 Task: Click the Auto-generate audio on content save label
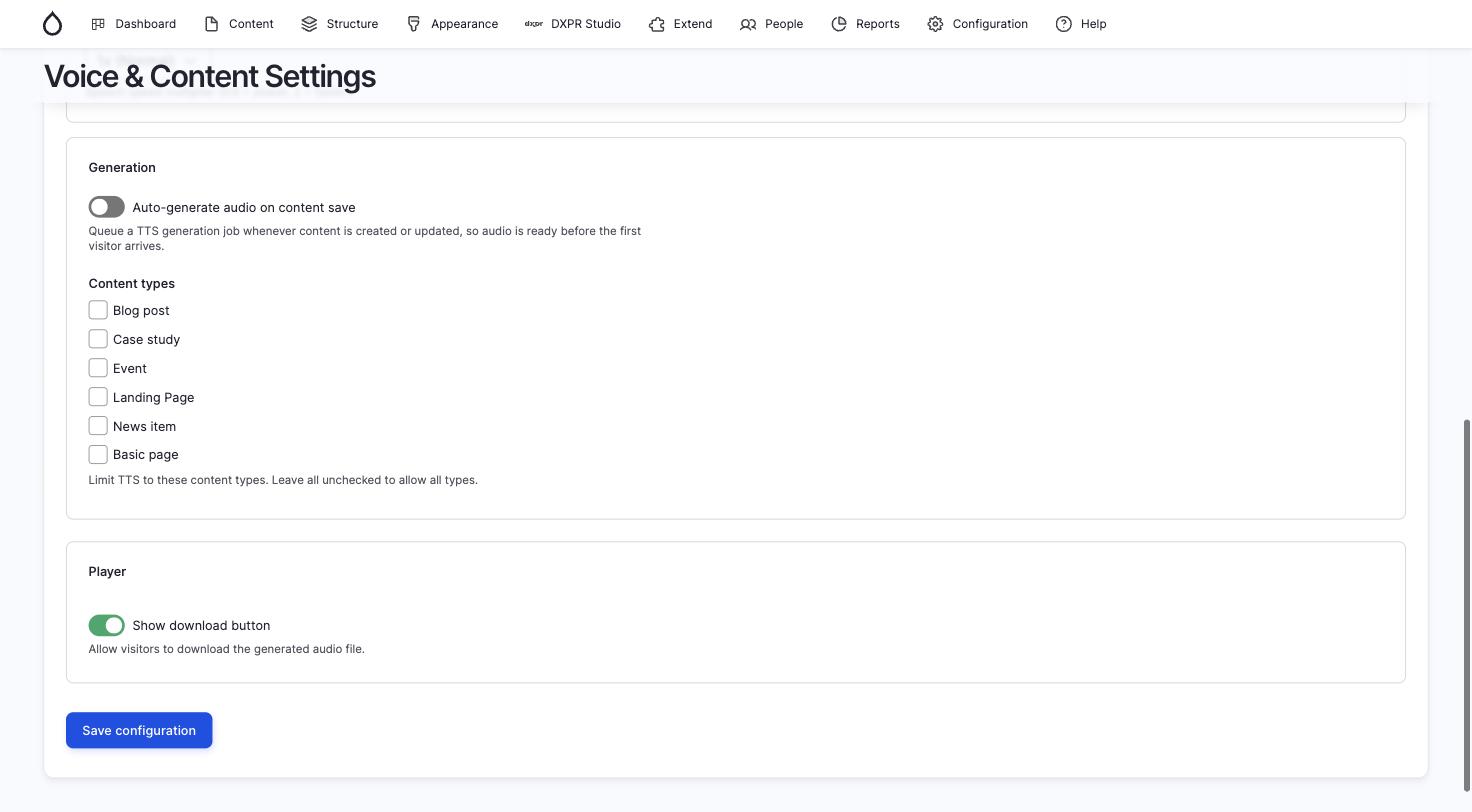(x=244, y=207)
